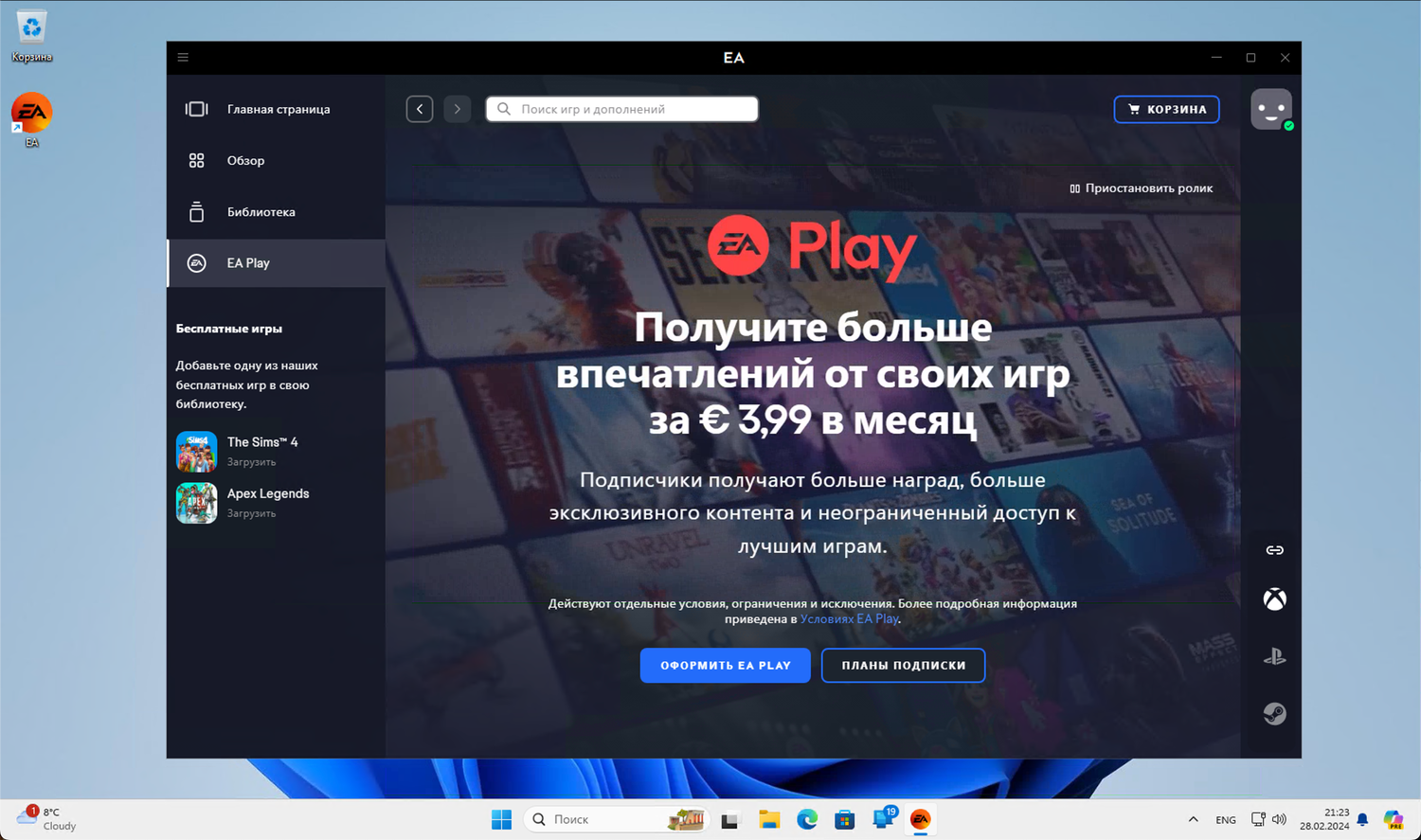Image resolution: width=1421 pixels, height=840 pixels.
Task: Open the Windows Start menu
Action: 502,819
